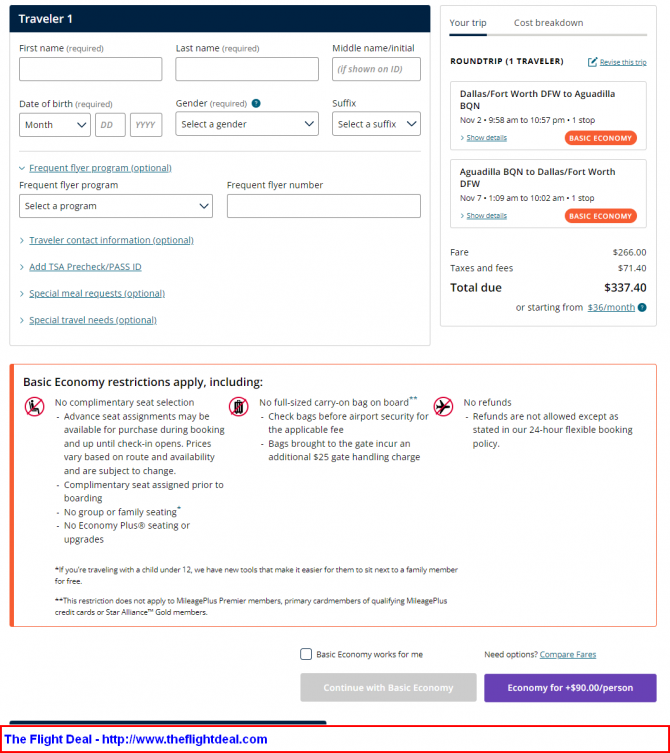The width and height of the screenshot is (670, 753).
Task: Click the no carry-on bag icon
Action: (239, 407)
